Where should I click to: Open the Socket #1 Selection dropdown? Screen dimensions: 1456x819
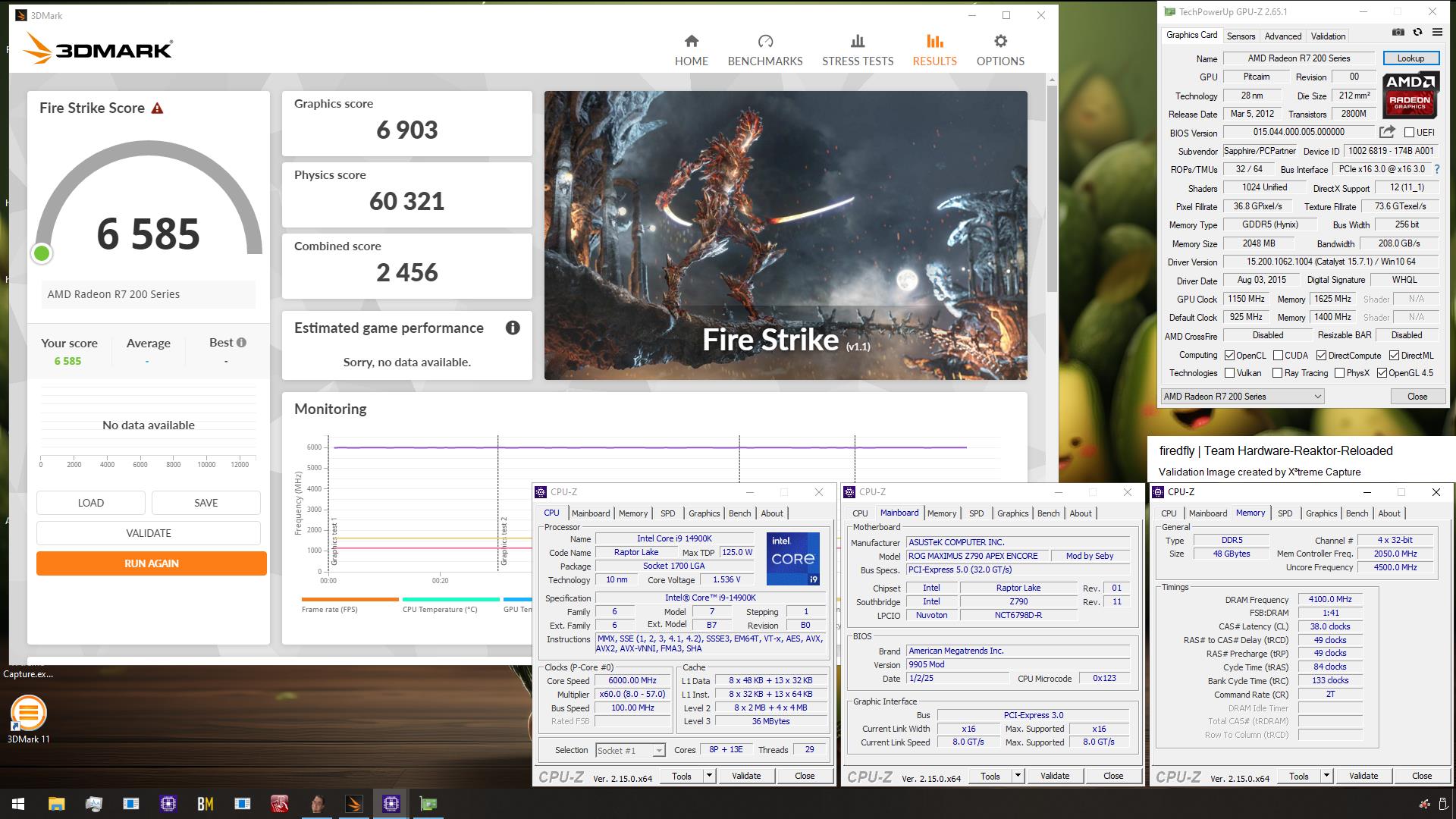click(x=630, y=750)
